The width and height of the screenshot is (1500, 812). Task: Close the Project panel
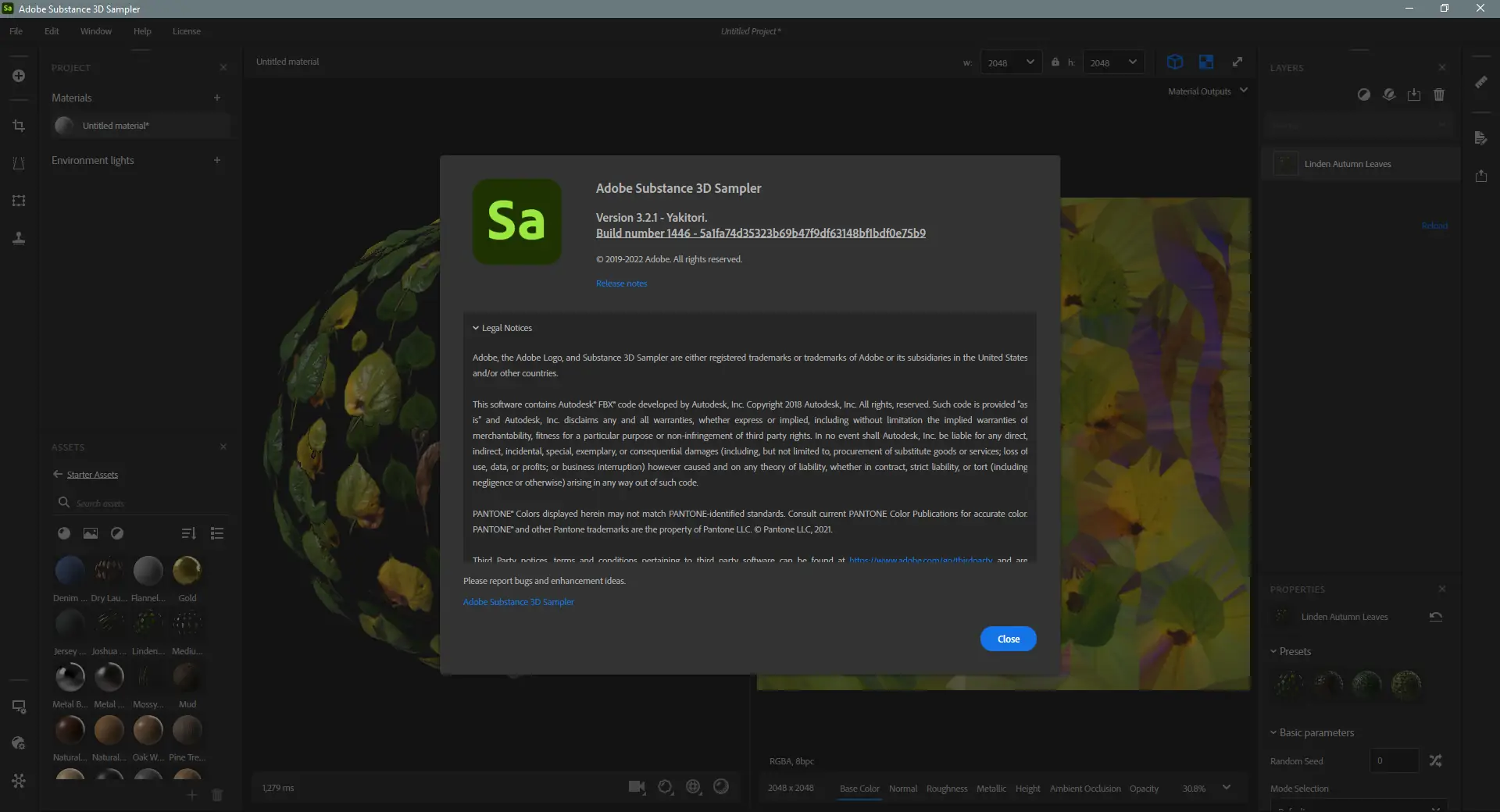point(223,68)
